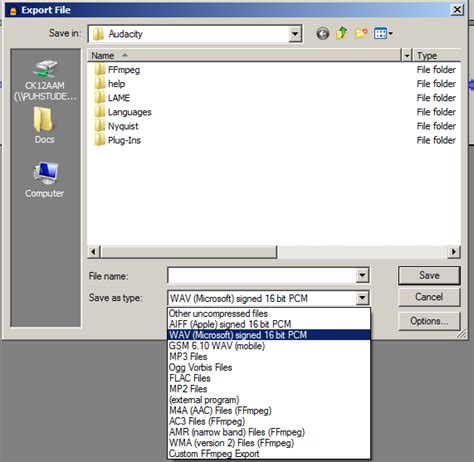Screen dimensions: 474x462
Task: Open export Options dialog
Action: [x=429, y=321]
